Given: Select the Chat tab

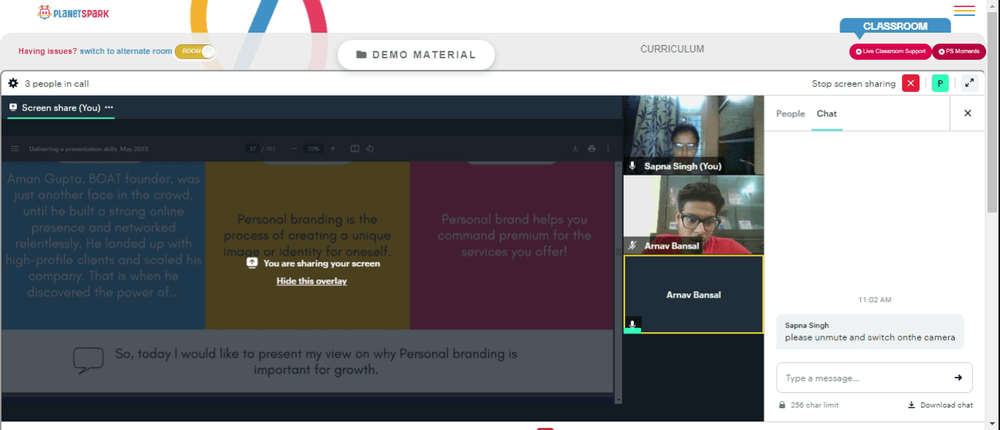Looking at the screenshot, I should 827,114.
